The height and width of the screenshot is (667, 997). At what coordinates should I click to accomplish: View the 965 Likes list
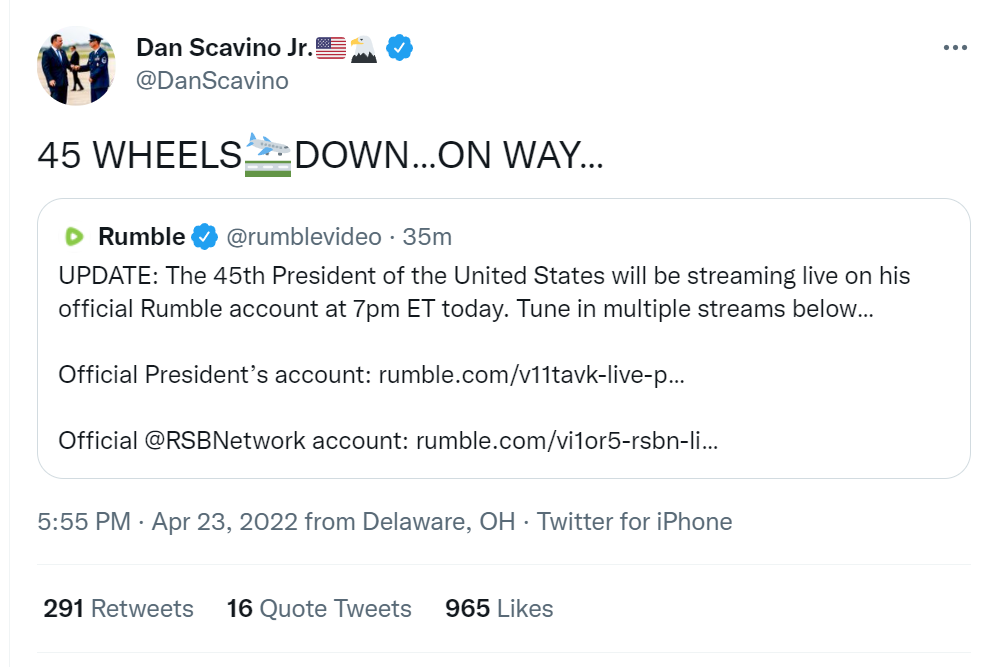(498, 609)
